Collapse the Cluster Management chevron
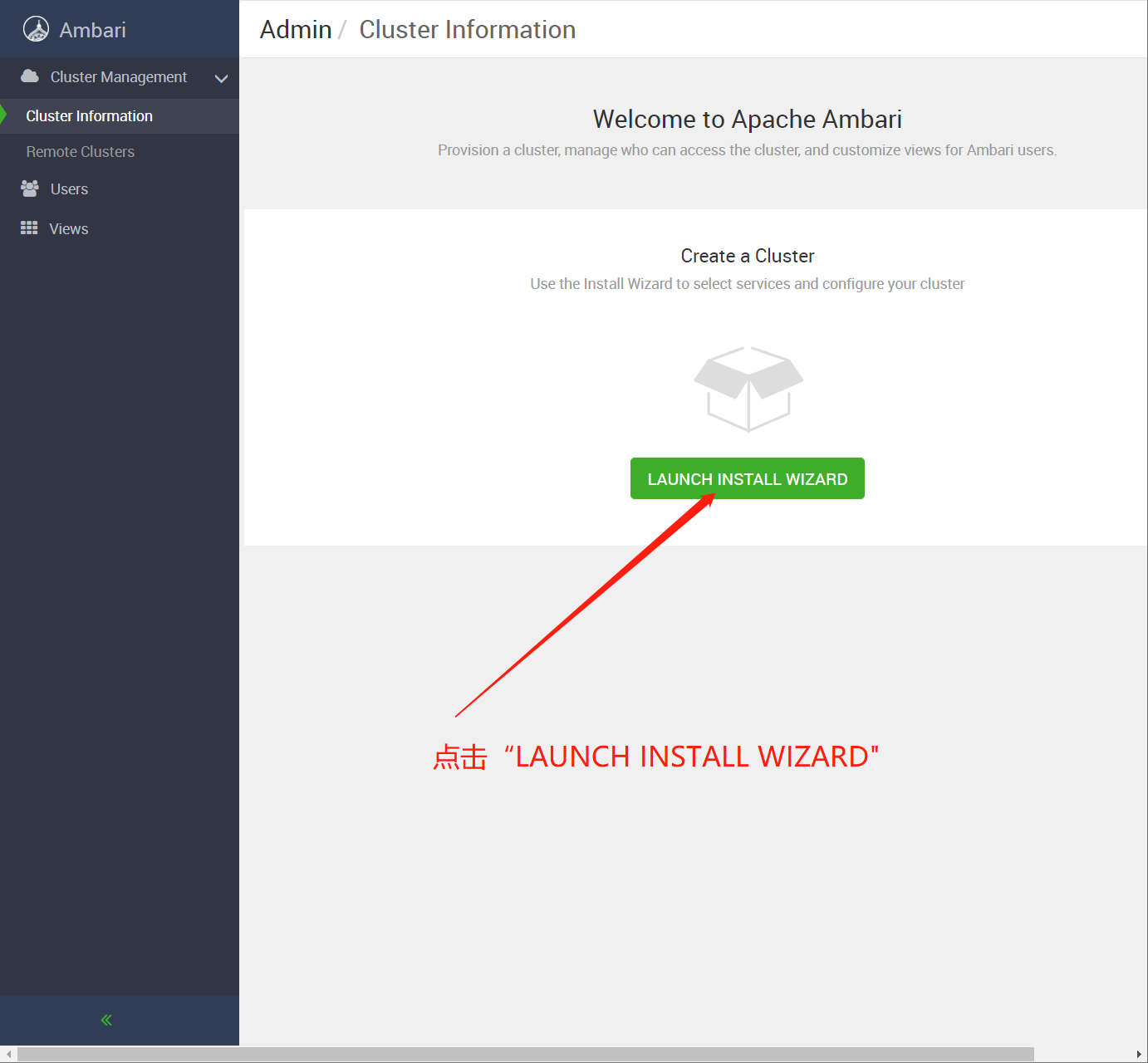Image resolution: width=1148 pixels, height=1063 pixels. coord(221,78)
